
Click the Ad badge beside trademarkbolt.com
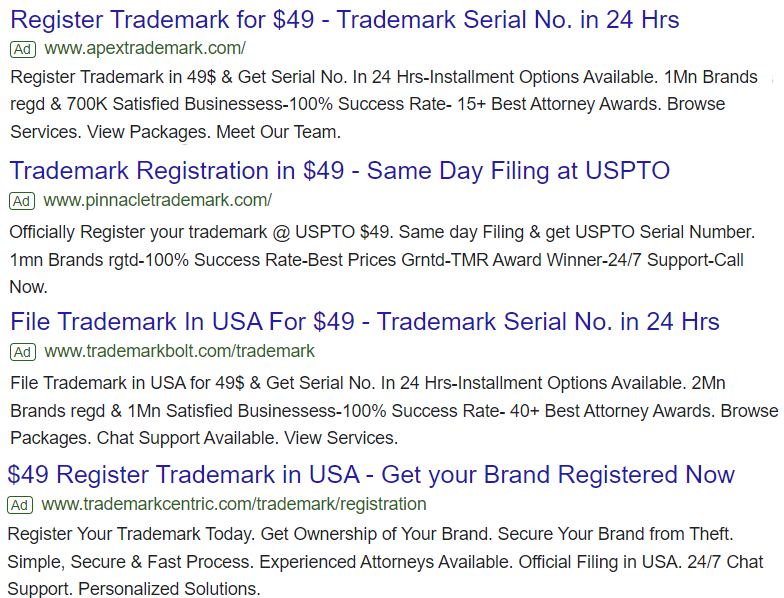point(23,352)
